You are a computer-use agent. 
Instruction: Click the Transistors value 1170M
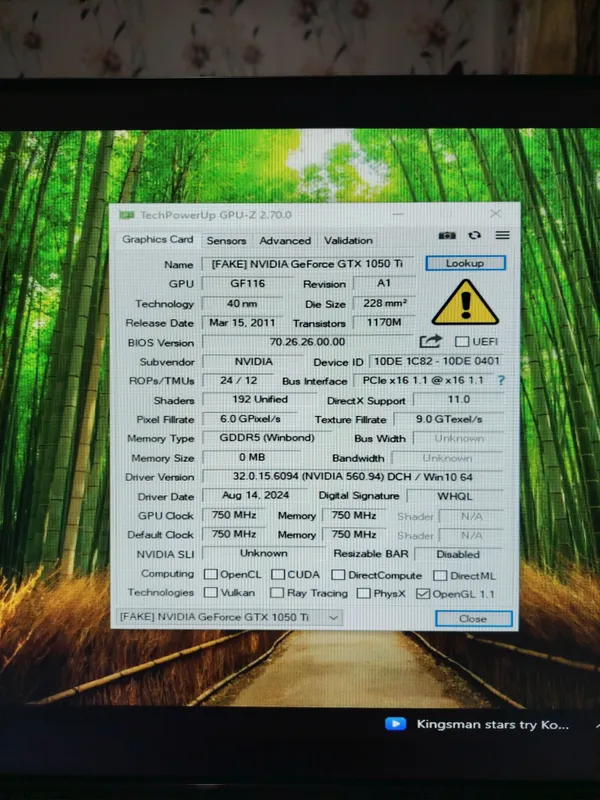(384, 322)
